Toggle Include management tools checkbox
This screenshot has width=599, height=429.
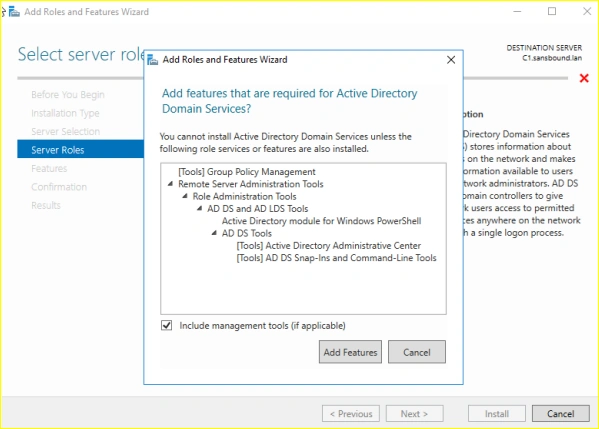[167, 325]
